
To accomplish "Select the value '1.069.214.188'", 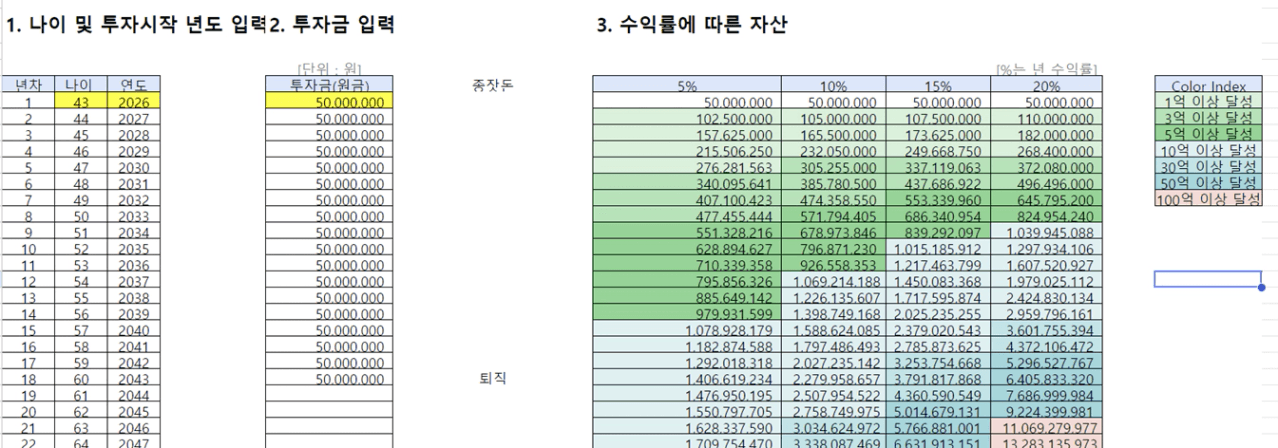I will (833, 280).
